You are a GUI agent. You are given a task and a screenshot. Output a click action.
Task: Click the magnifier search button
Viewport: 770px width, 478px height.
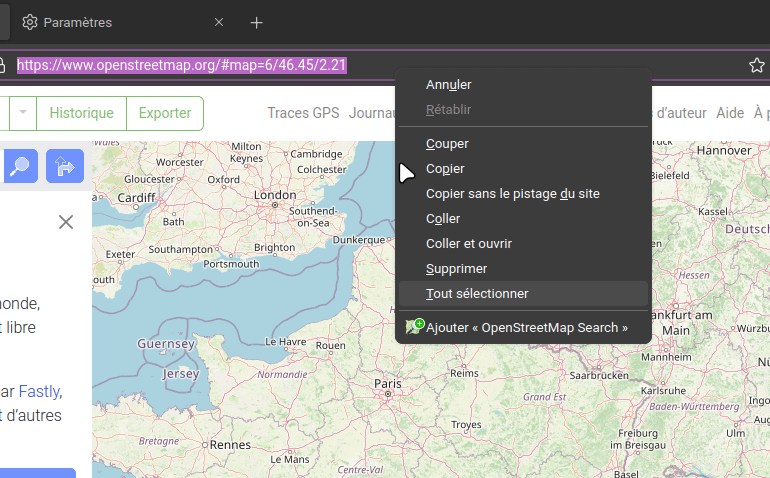[x=19, y=166]
